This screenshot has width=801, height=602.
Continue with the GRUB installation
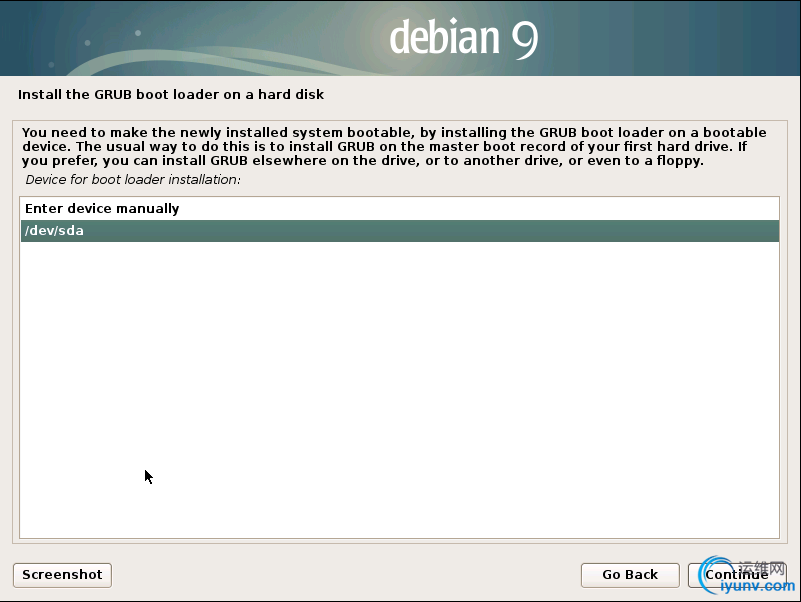[737, 575]
